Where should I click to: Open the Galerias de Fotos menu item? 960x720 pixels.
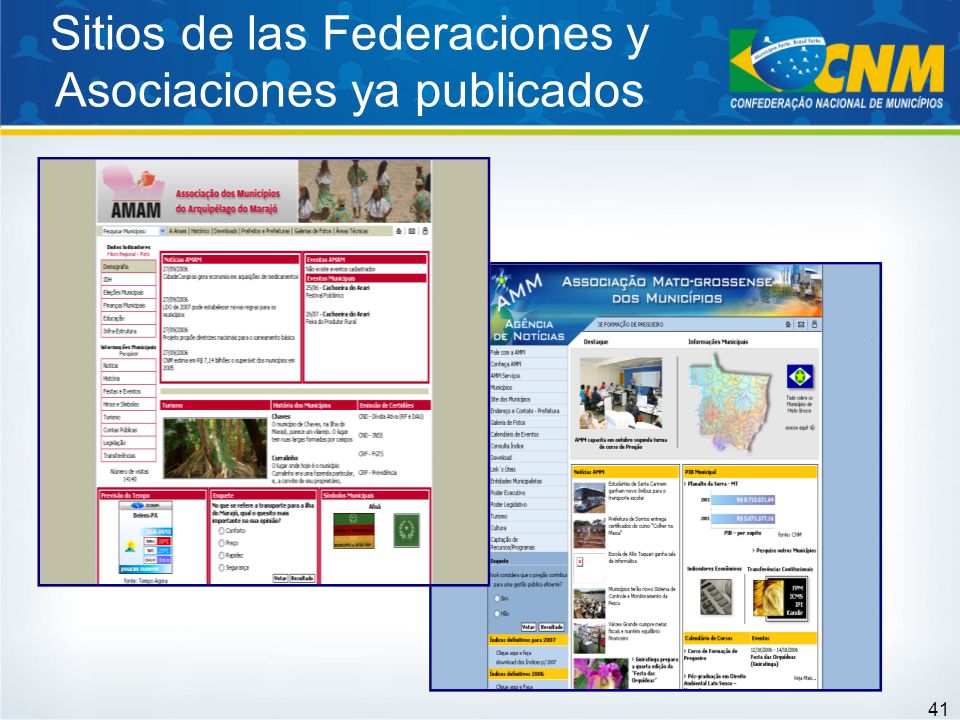[313, 231]
